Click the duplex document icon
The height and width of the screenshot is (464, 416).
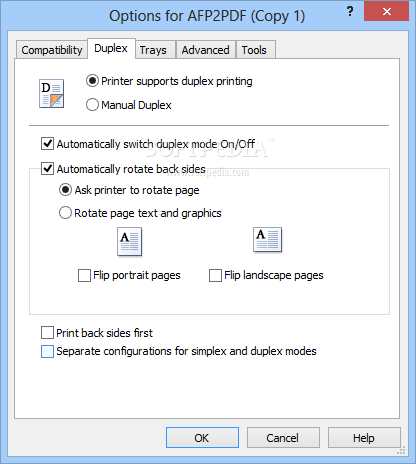tap(52, 93)
